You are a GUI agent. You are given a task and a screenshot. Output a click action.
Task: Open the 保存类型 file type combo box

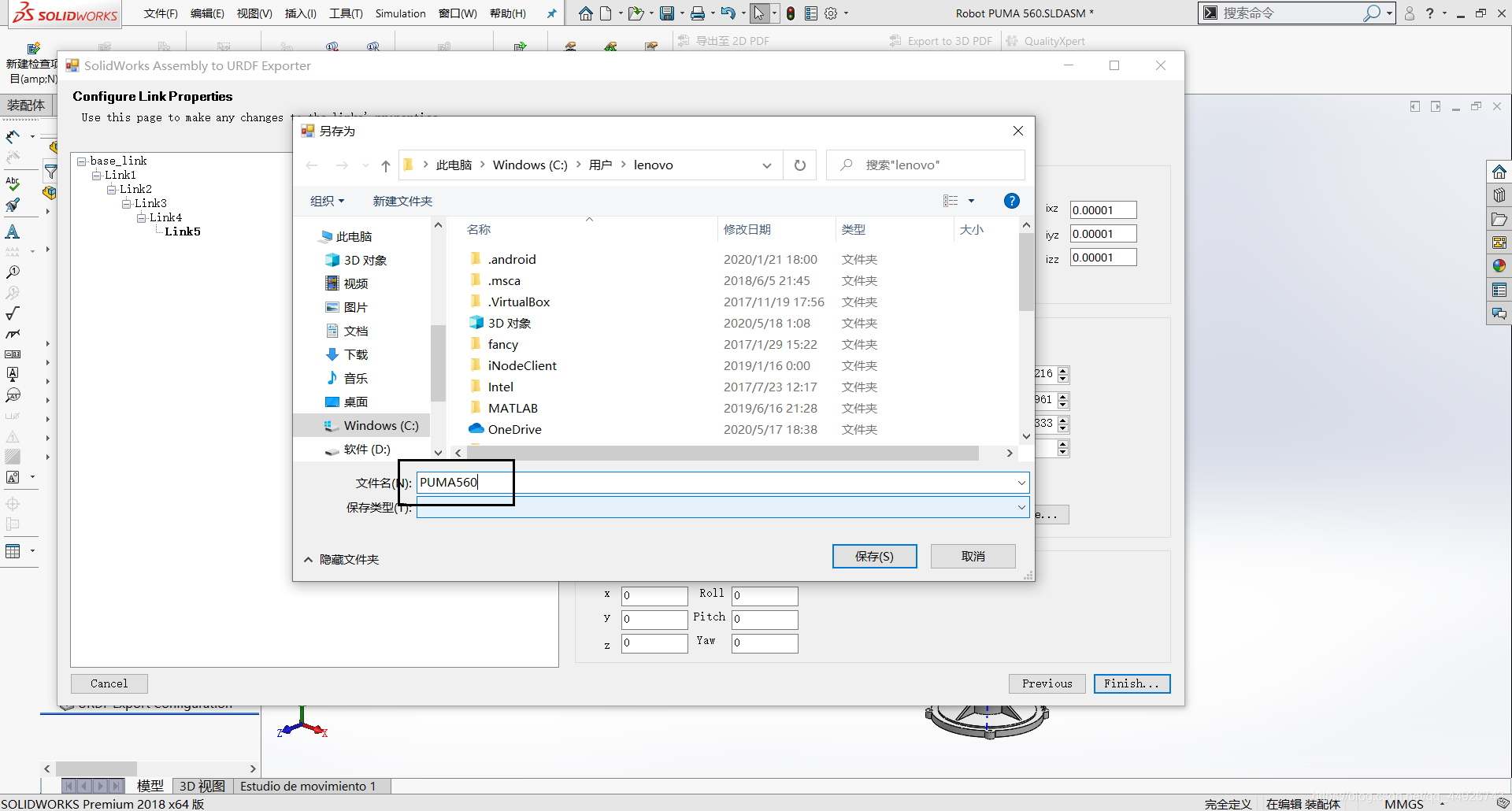tap(722, 508)
